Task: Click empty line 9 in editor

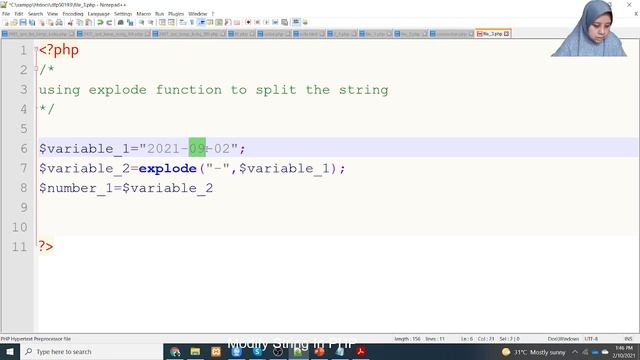Action: pos(338,207)
